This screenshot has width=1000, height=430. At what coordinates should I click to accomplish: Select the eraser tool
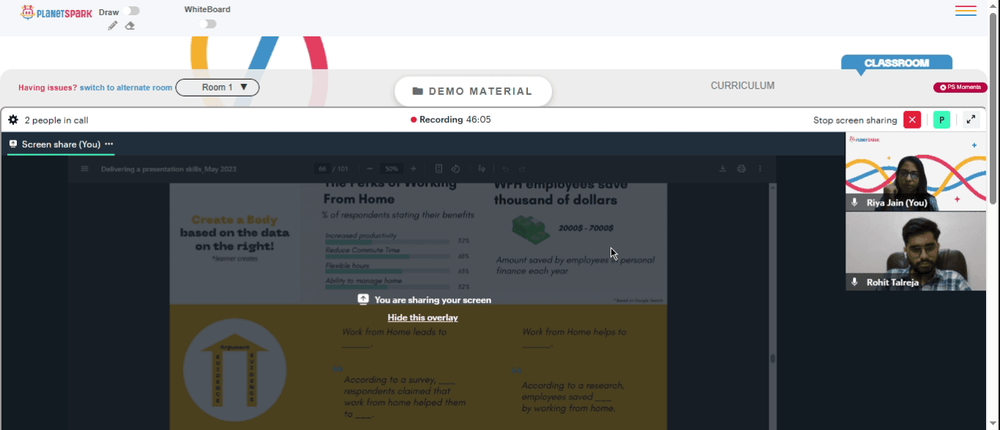[x=129, y=26]
